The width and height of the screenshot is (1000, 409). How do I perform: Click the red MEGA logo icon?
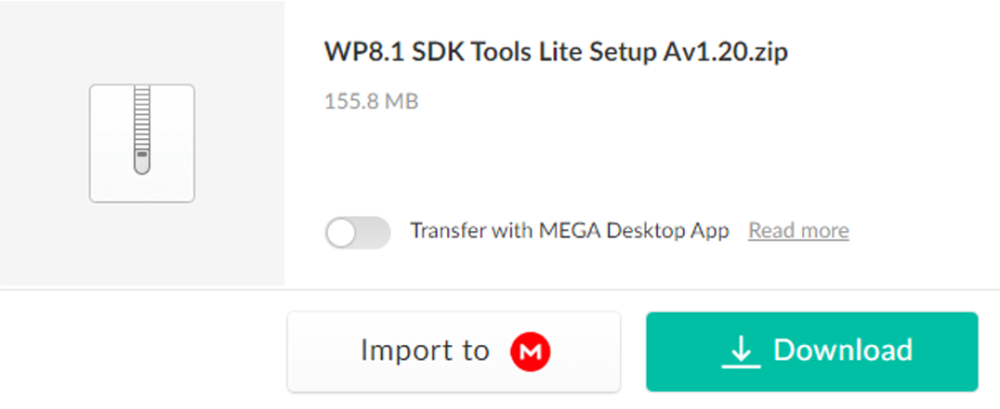(530, 351)
